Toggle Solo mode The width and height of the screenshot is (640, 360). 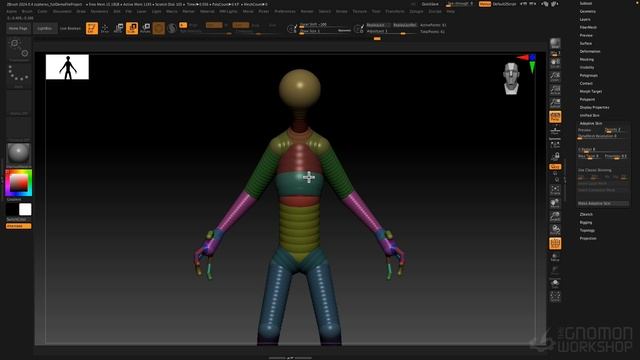(555, 284)
